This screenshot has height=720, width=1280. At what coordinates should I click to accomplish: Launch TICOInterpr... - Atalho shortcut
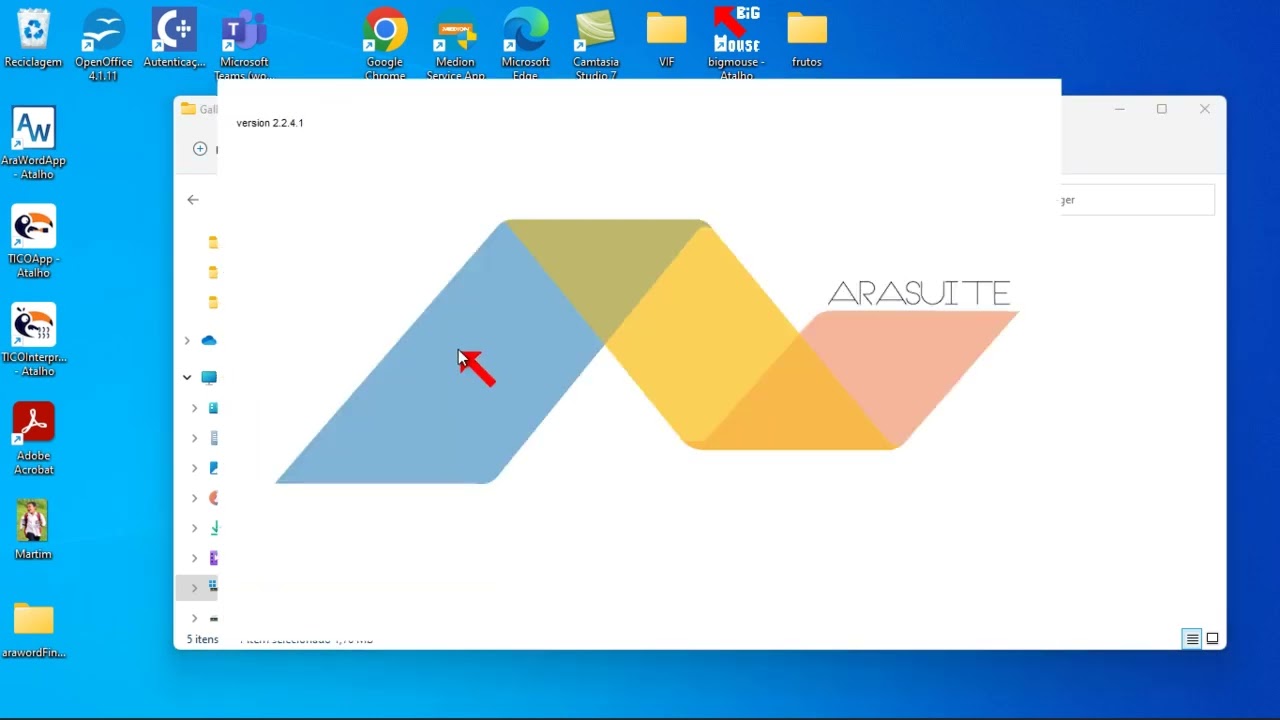click(34, 339)
